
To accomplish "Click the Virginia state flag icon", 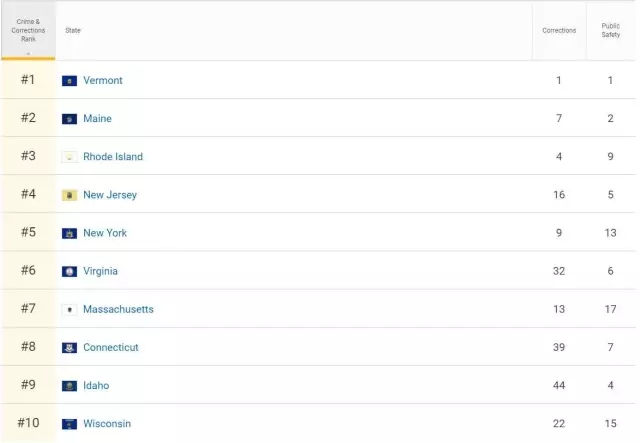I will click(x=69, y=271).
